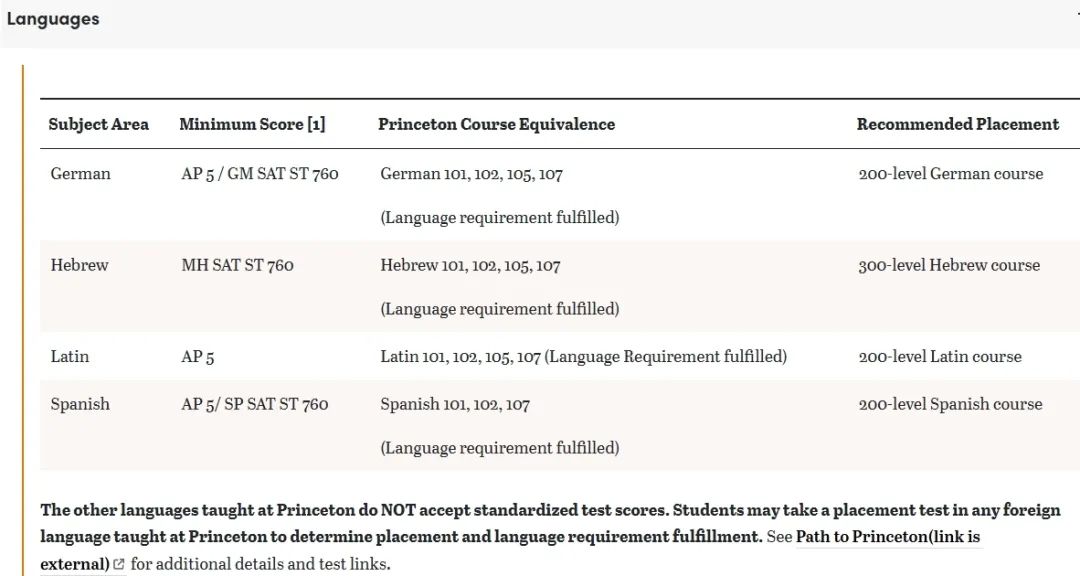Click the external link icon after "external)"

[x=118, y=564]
